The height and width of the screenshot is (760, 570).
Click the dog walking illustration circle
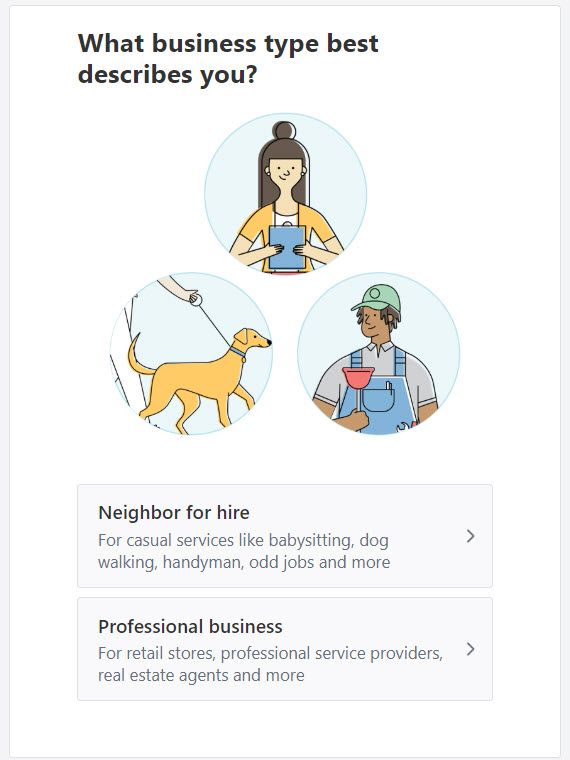[191, 353]
